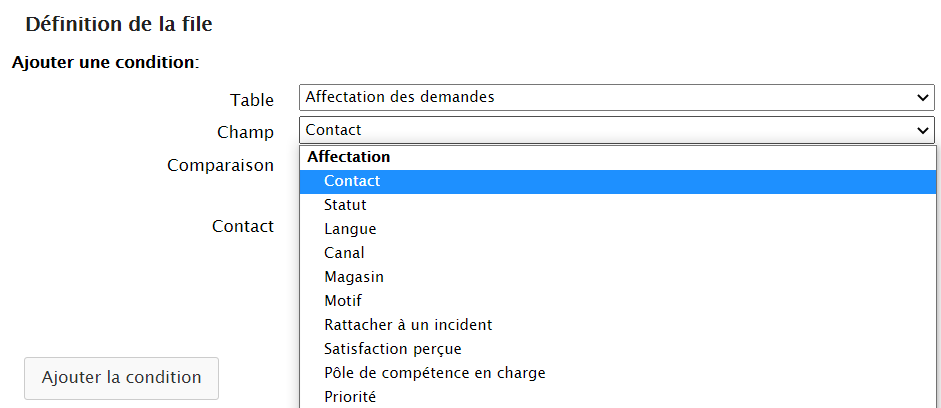Image resolution: width=941 pixels, height=408 pixels.
Task: Select Rattacher à un incident option
Action: click(408, 325)
